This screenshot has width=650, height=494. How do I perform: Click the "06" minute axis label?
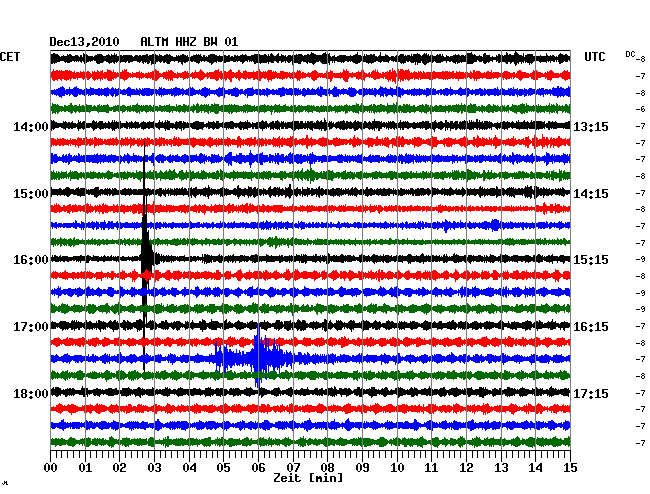tap(258, 467)
